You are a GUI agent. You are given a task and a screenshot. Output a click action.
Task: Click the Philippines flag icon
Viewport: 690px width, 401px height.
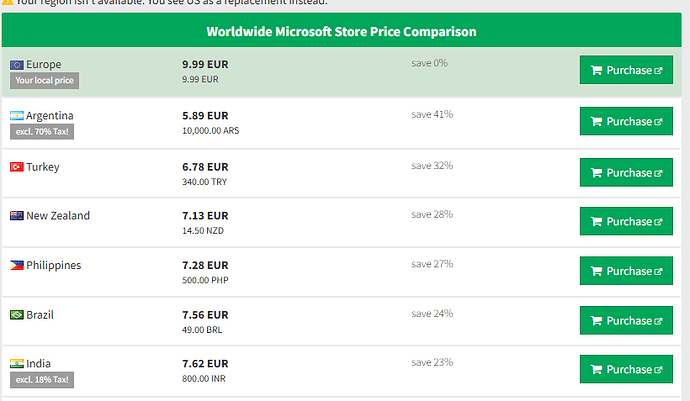17,266
